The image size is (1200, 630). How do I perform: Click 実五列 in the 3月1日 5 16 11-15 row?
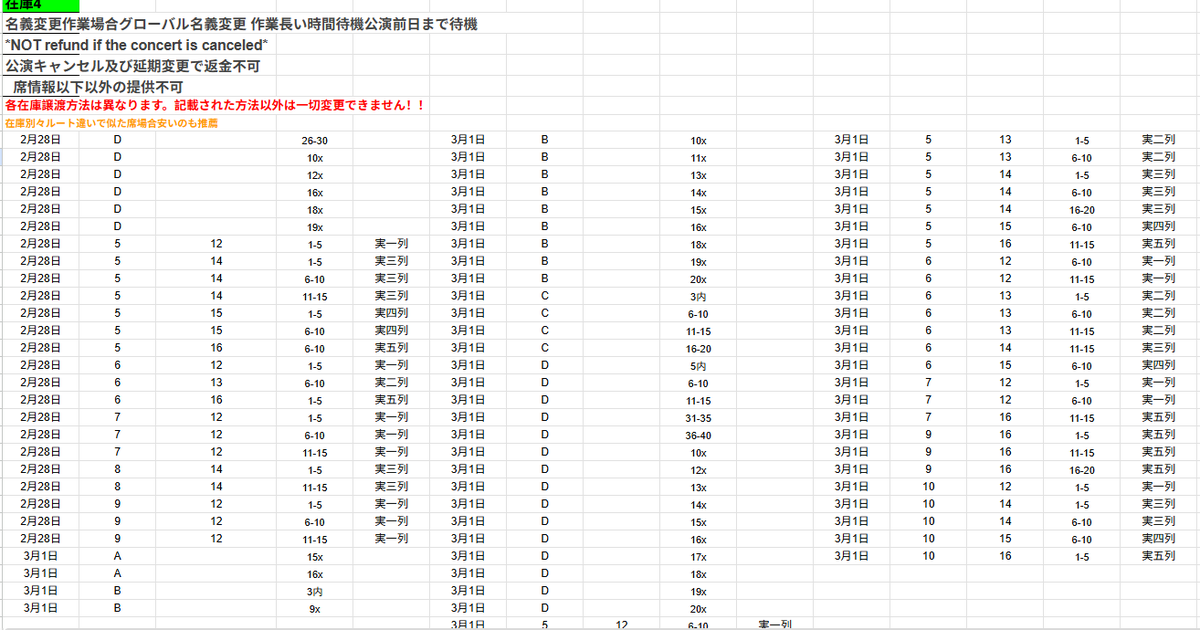(x=1159, y=244)
